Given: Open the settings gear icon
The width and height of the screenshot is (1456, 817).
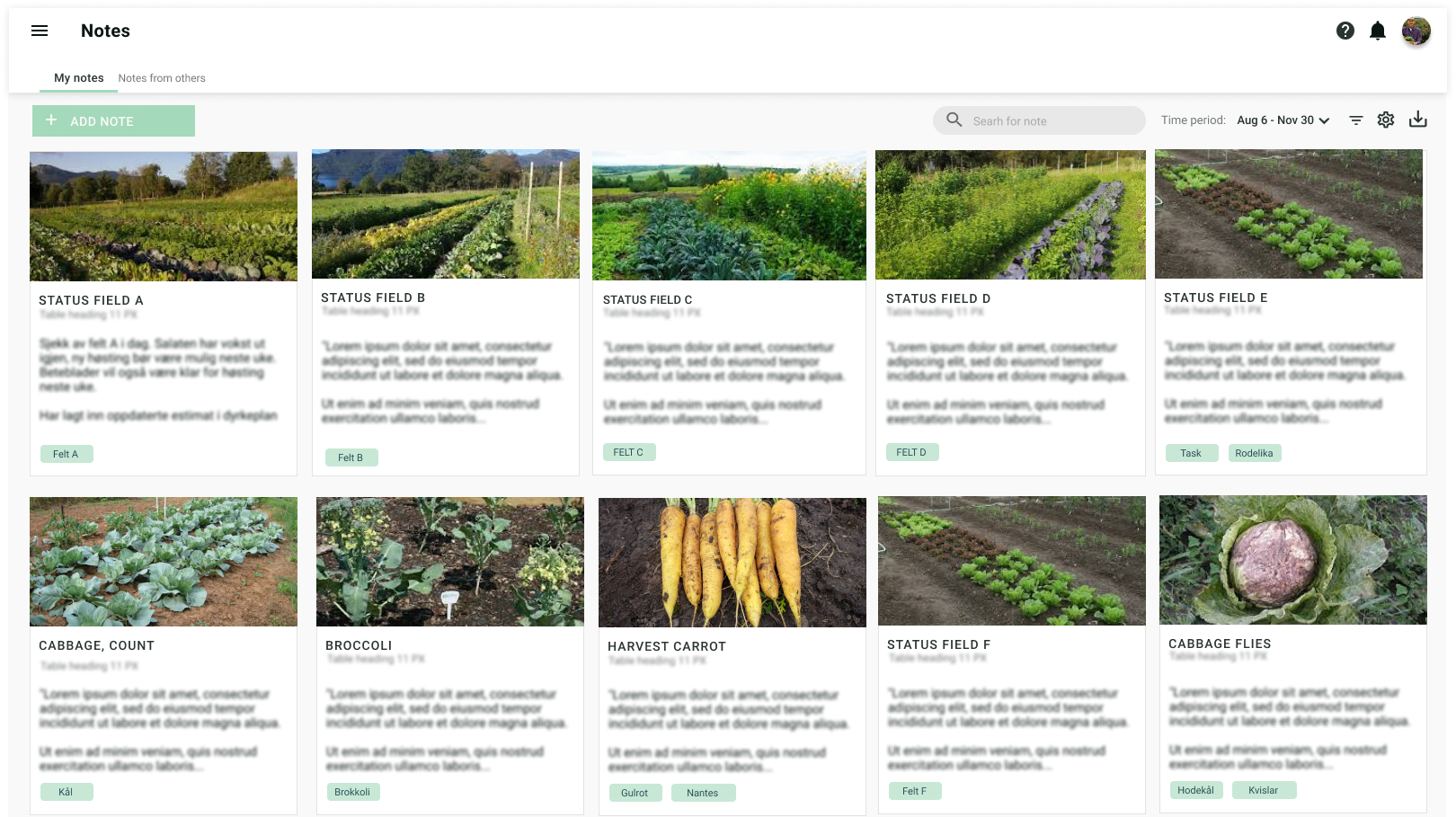Looking at the screenshot, I should pos(1386,120).
